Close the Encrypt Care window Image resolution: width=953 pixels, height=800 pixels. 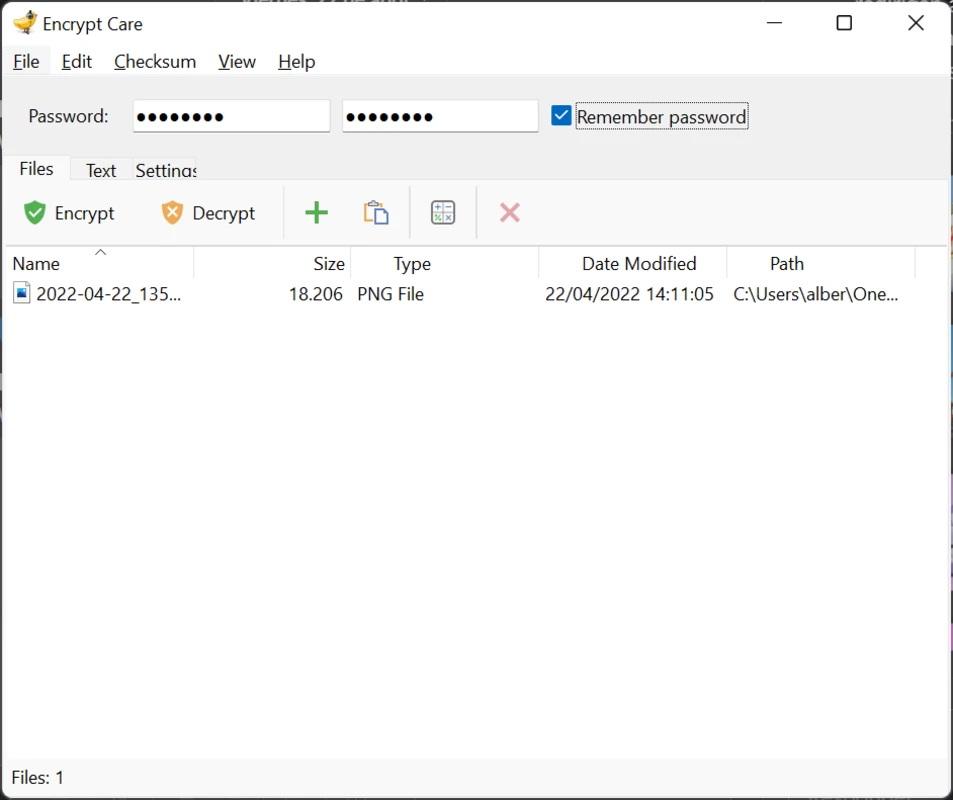pos(916,23)
